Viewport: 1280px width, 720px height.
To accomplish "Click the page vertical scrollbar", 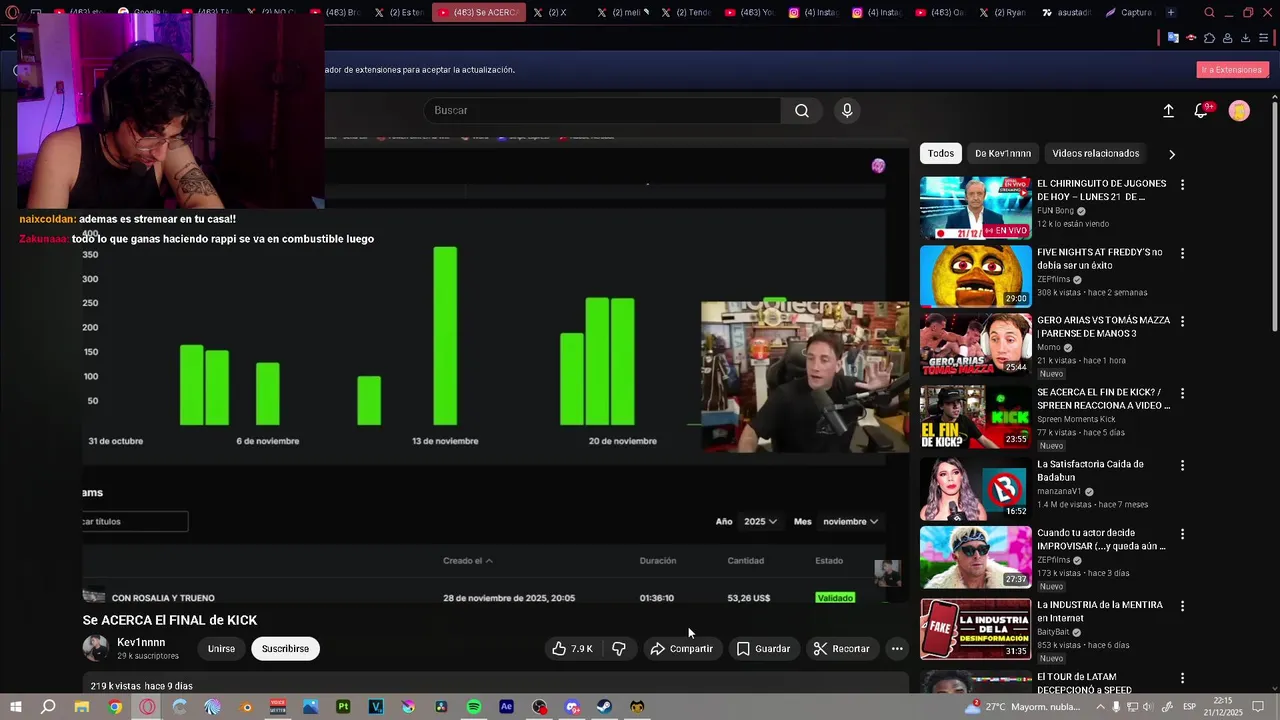I will click(x=1274, y=215).
